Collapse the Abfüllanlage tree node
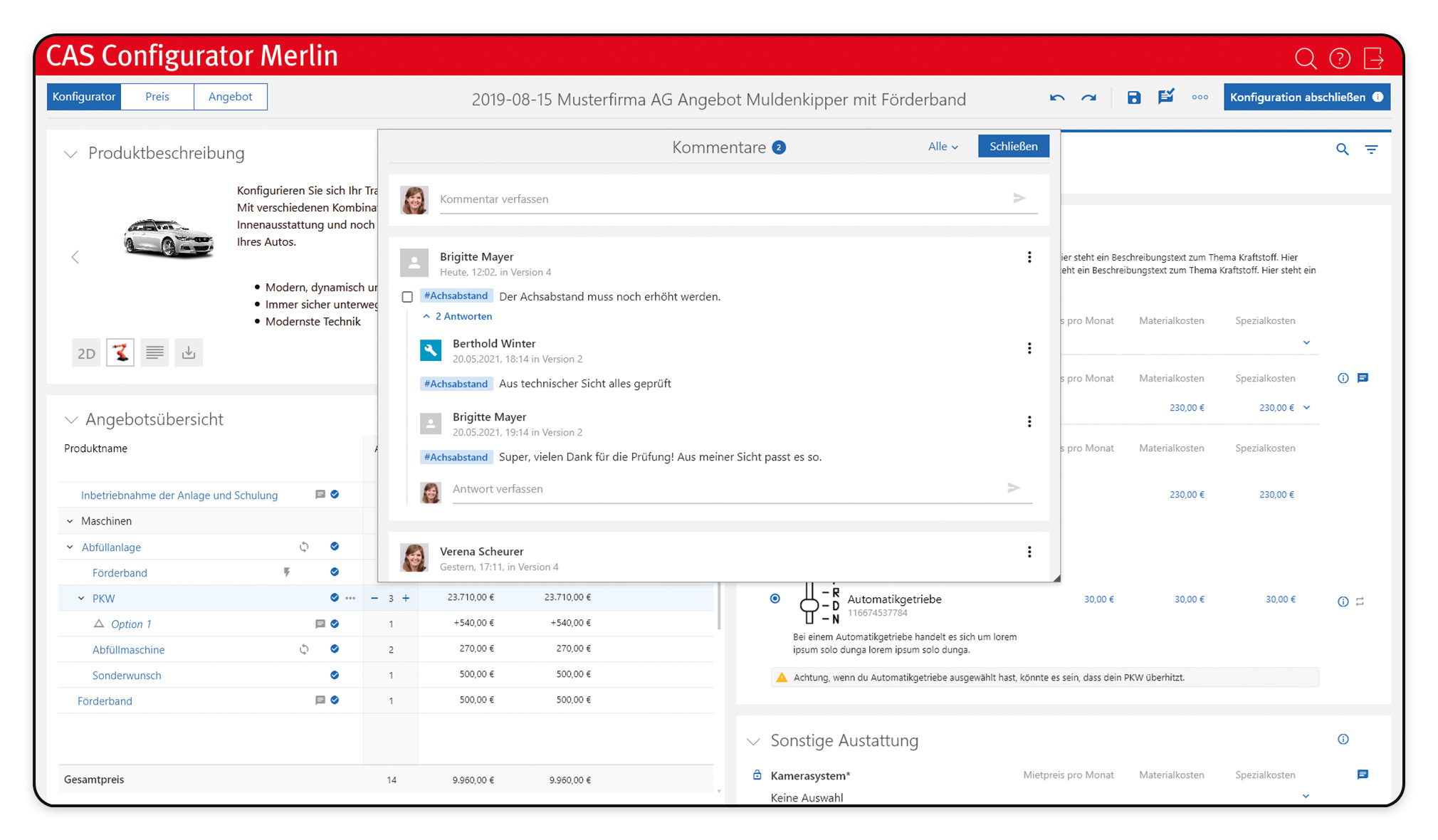This screenshot has width=1438, height=840. [x=70, y=547]
